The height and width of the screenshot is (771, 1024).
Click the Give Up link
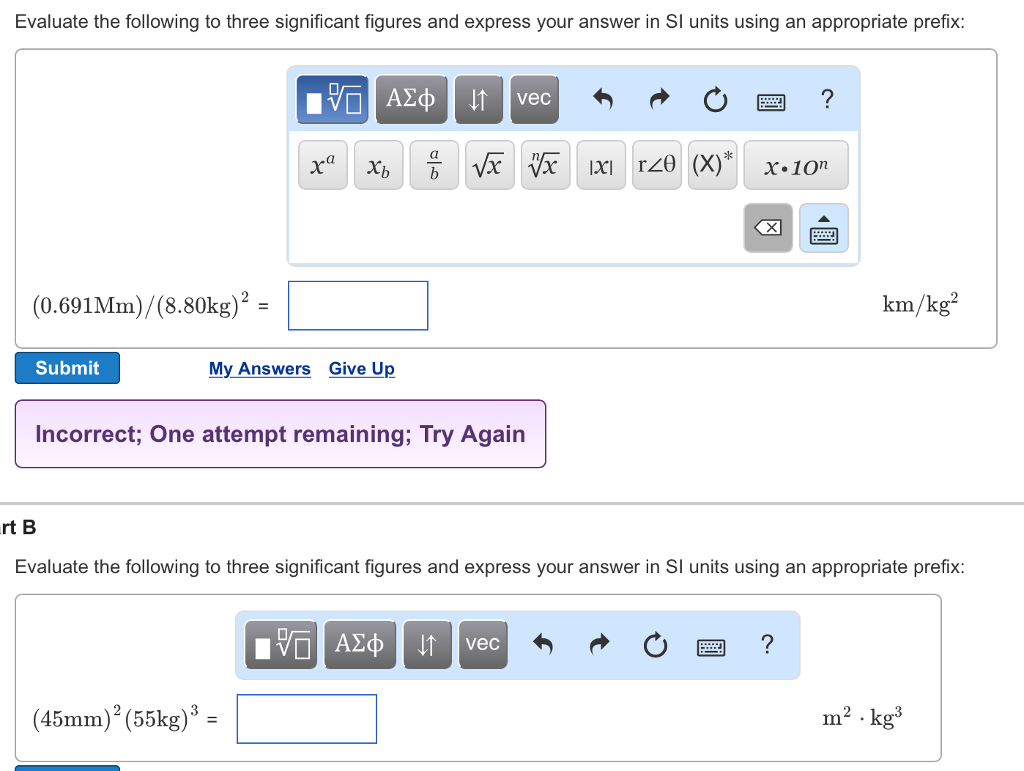click(x=361, y=369)
